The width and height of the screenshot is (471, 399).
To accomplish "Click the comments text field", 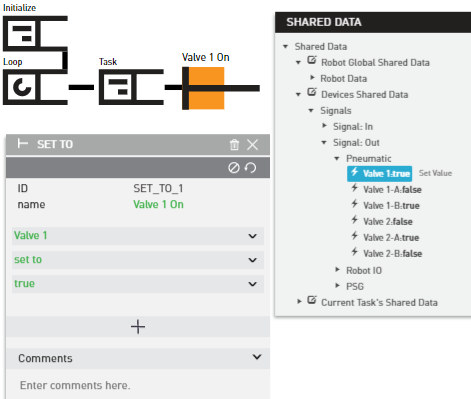I will pyautogui.click(x=138, y=385).
